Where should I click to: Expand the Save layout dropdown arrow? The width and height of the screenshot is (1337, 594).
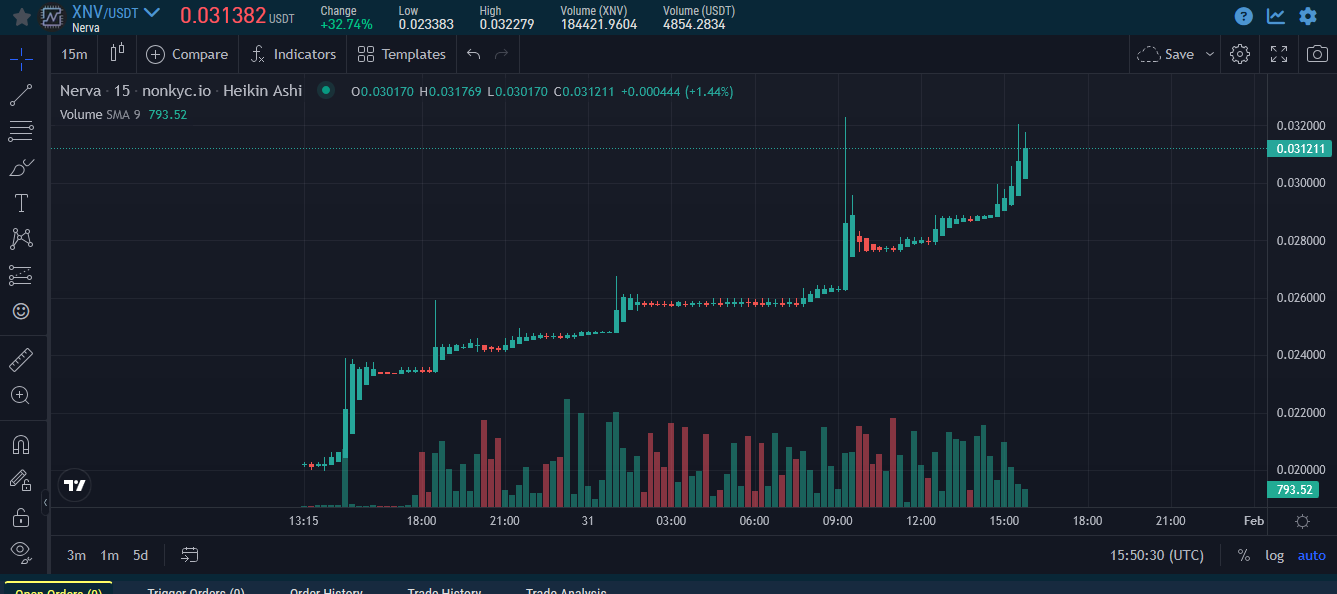click(x=1210, y=54)
